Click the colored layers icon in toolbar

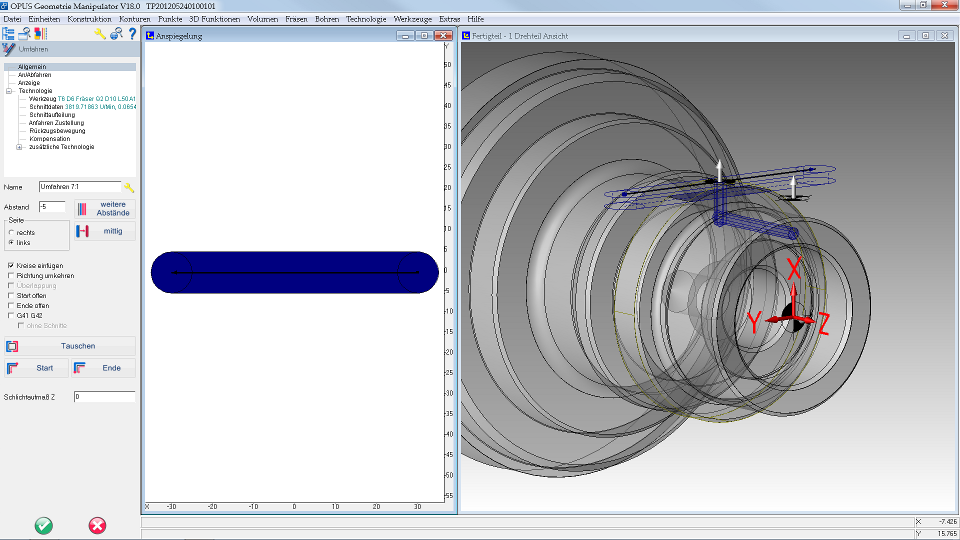coord(40,34)
